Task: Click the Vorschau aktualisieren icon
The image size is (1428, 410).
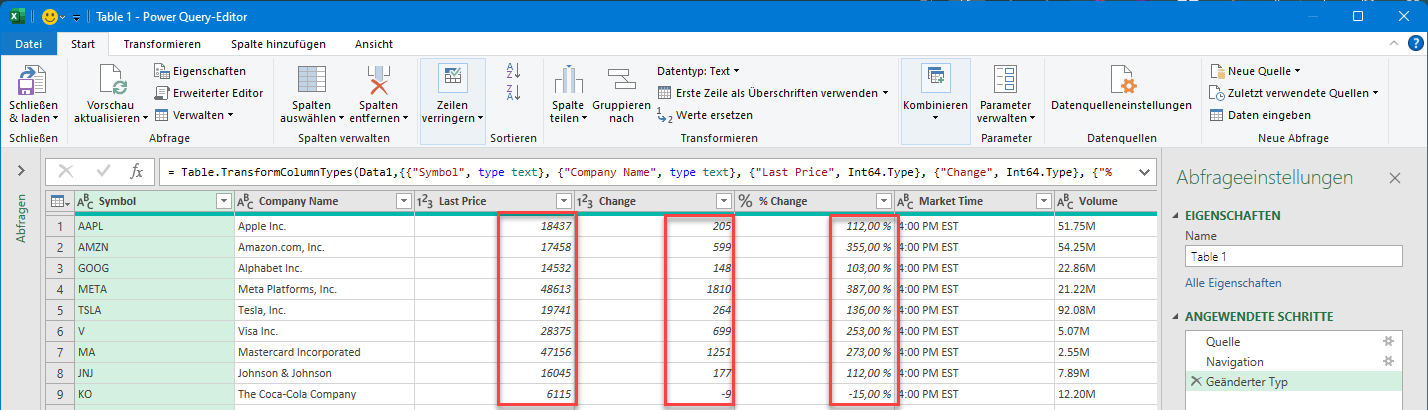Action: tap(112, 80)
